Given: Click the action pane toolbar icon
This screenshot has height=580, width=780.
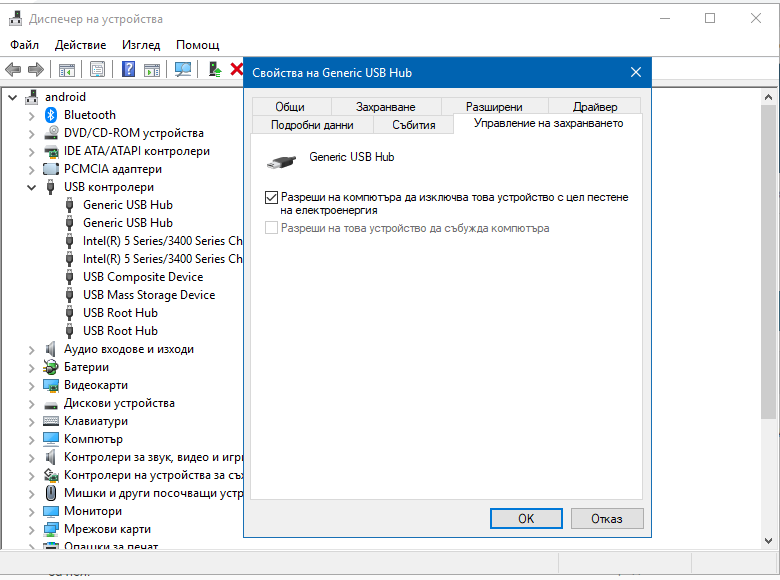Looking at the screenshot, I should [152, 70].
